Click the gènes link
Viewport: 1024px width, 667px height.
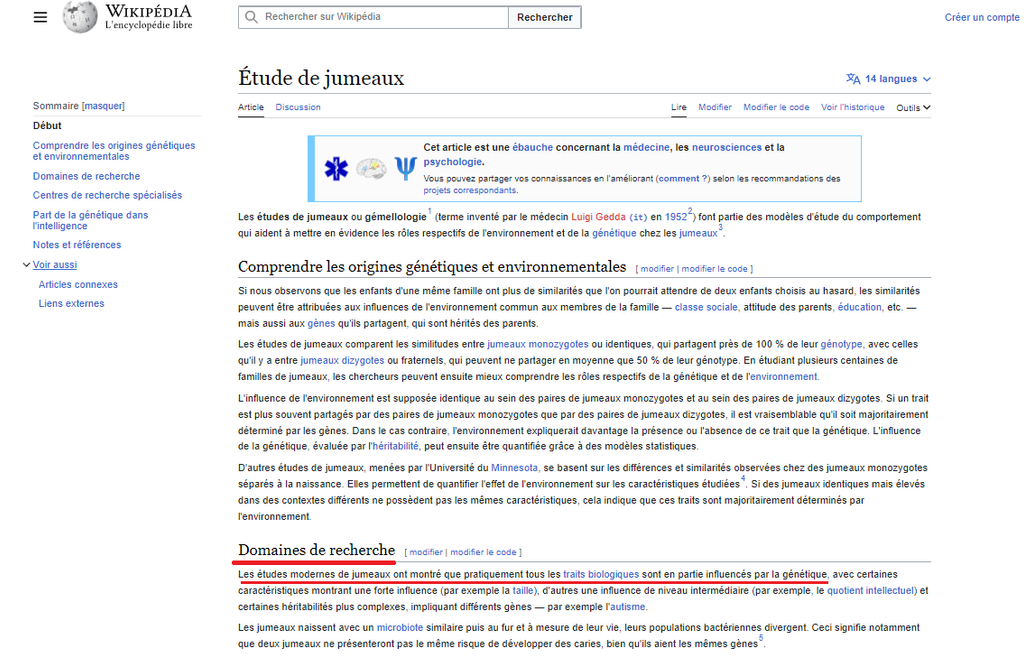pyautogui.click(x=321, y=323)
